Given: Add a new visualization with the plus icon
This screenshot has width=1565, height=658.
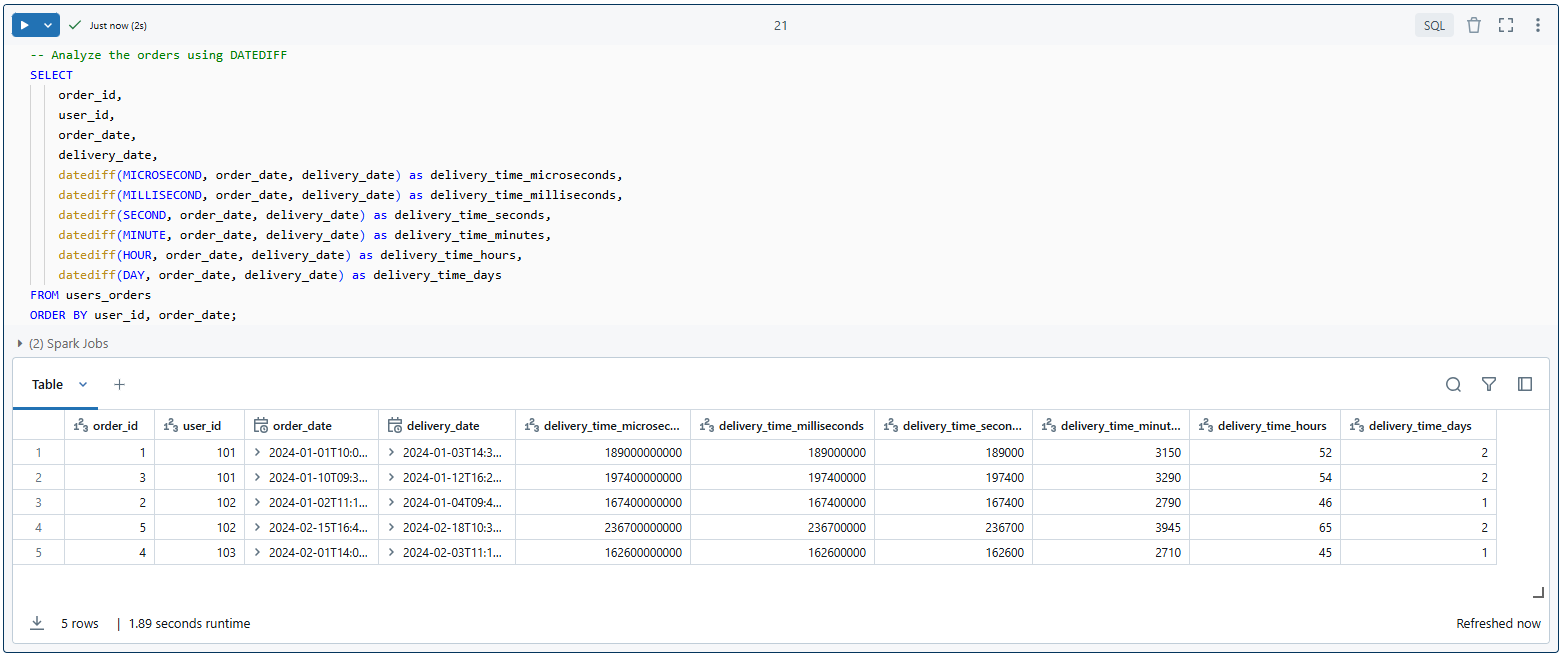Looking at the screenshot, I should coord(119,384).
